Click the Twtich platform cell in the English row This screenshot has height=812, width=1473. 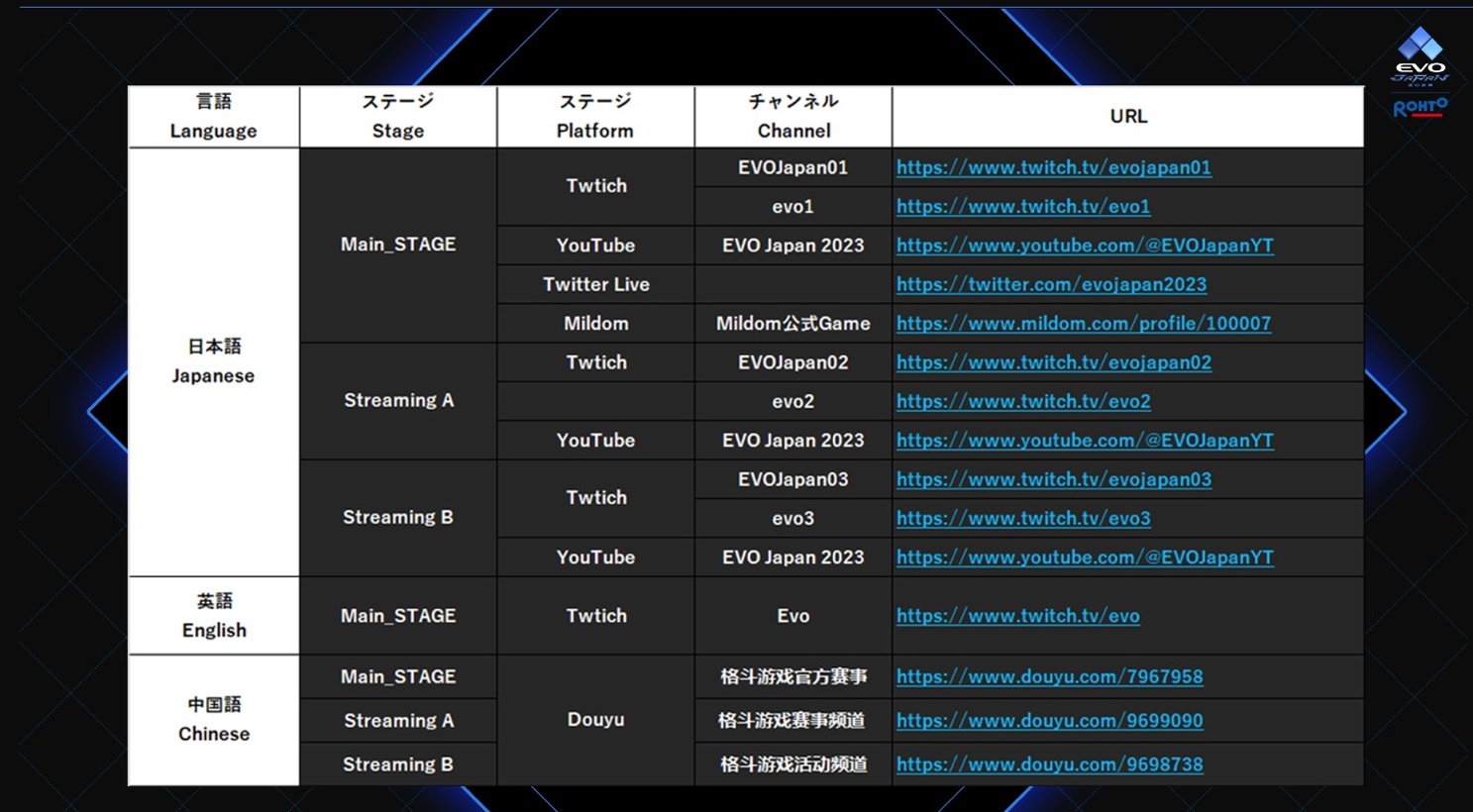[595, 616]
